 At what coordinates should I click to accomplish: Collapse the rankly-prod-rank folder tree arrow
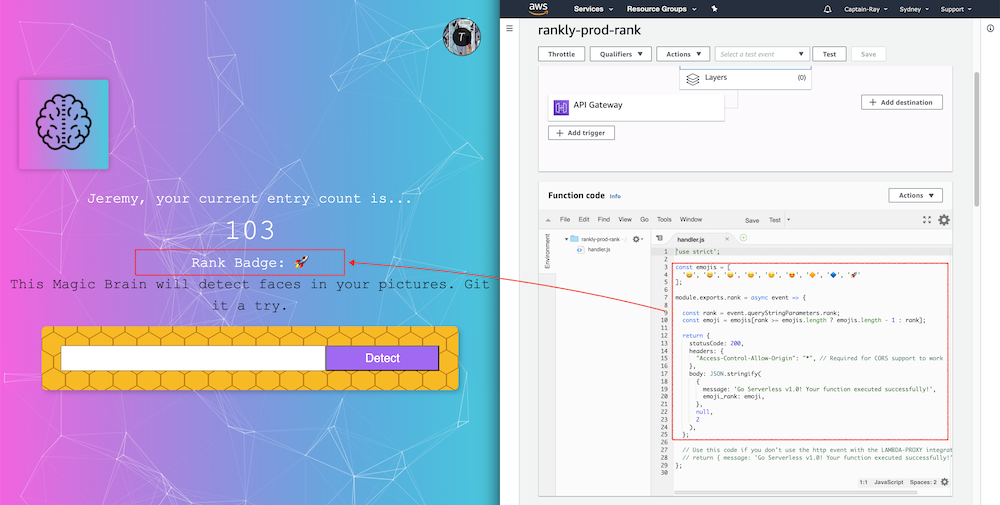tap(566, 239)
